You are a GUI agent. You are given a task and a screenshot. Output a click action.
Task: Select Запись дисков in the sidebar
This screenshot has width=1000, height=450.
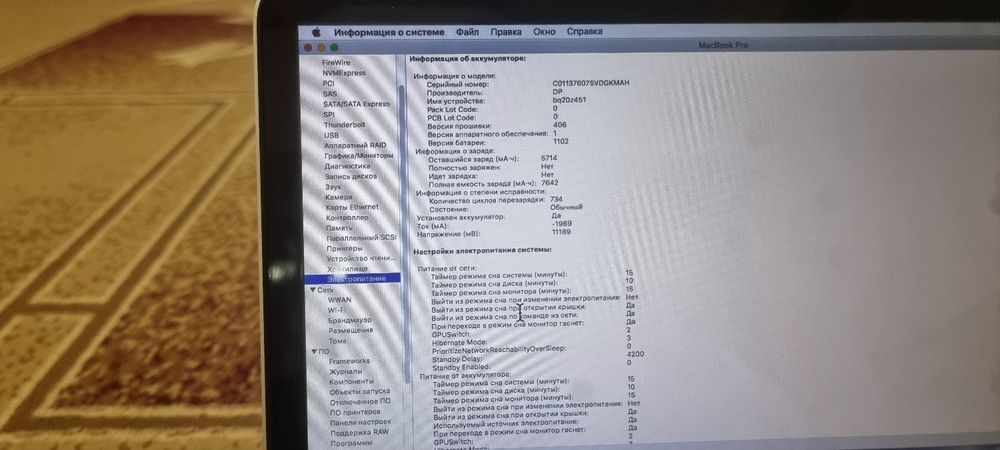tap(351, 176)
